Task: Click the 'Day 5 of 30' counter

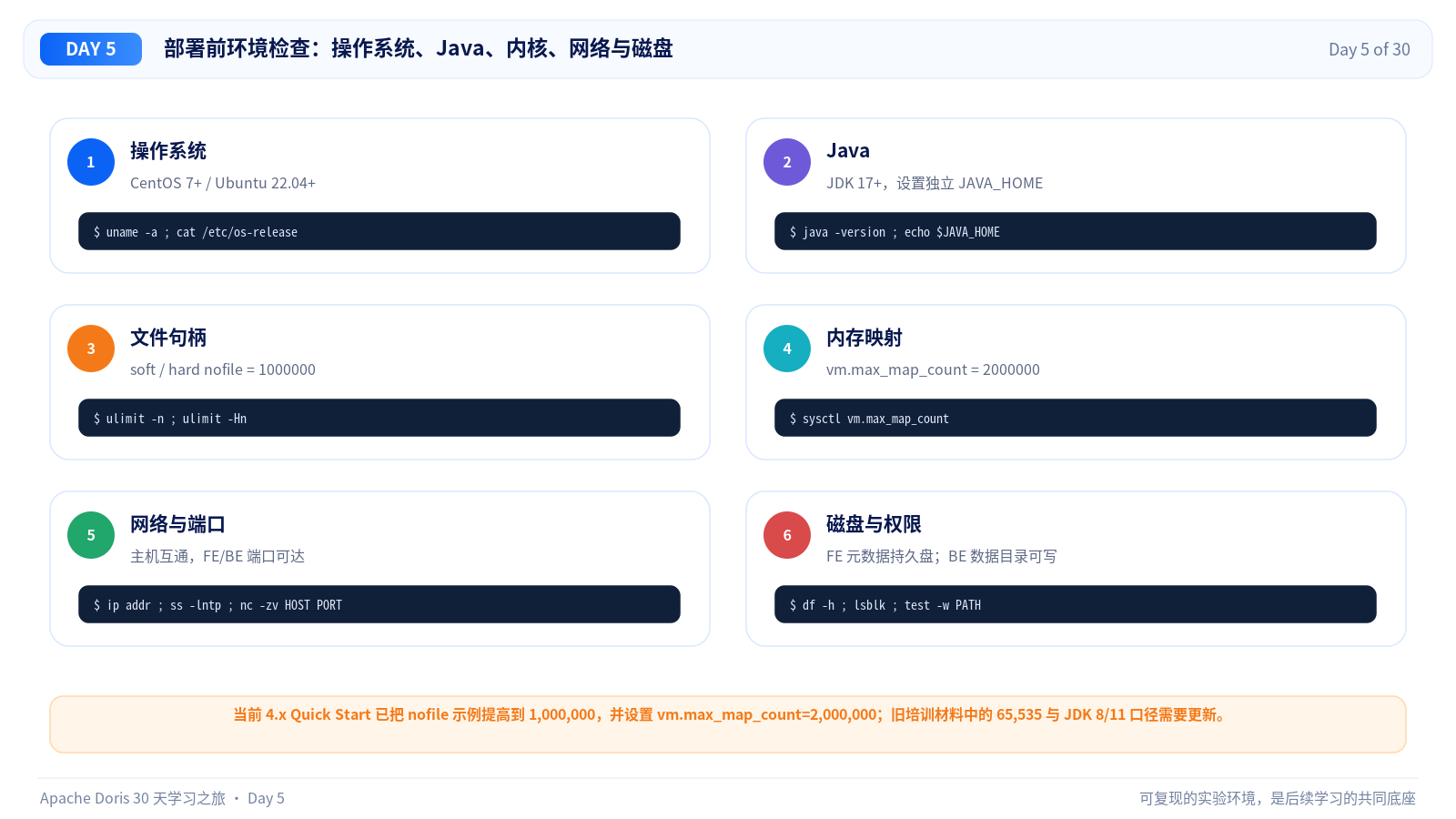Action: click(x=1369, y=49)
